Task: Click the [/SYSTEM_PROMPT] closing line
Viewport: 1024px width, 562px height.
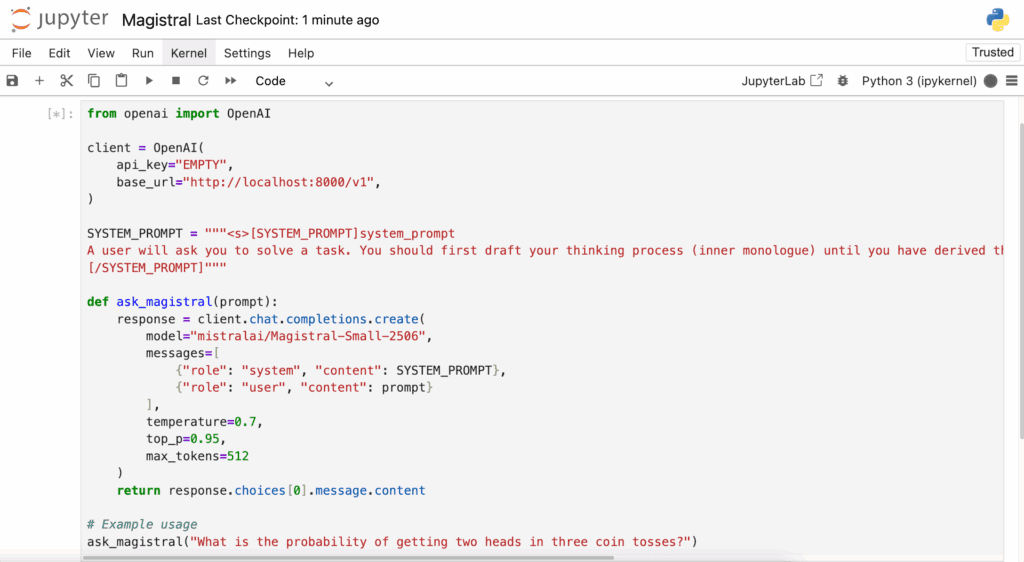Action: [x=157, y=268]
